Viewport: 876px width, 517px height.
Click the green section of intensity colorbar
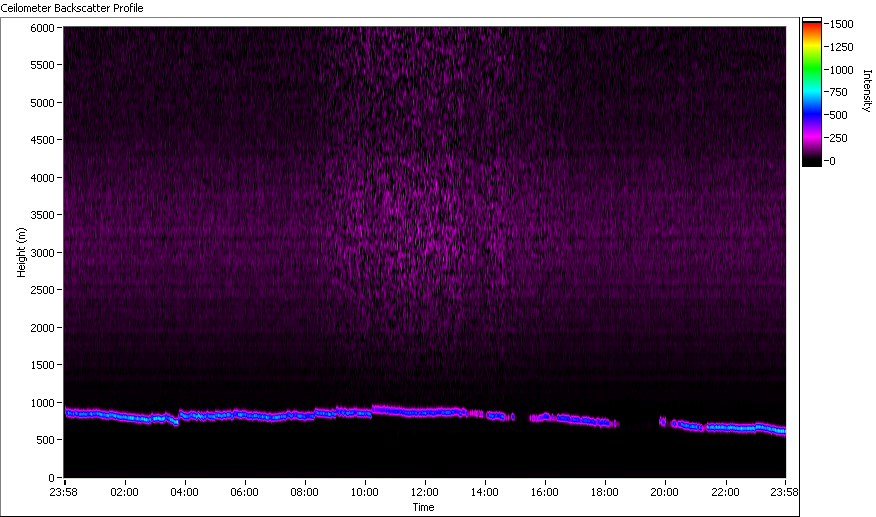(x=812, y=70)
